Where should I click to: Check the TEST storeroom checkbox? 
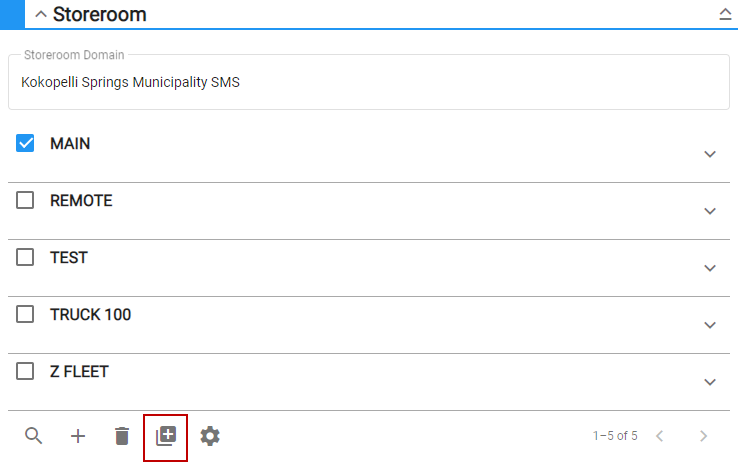[x=26, y=258]
